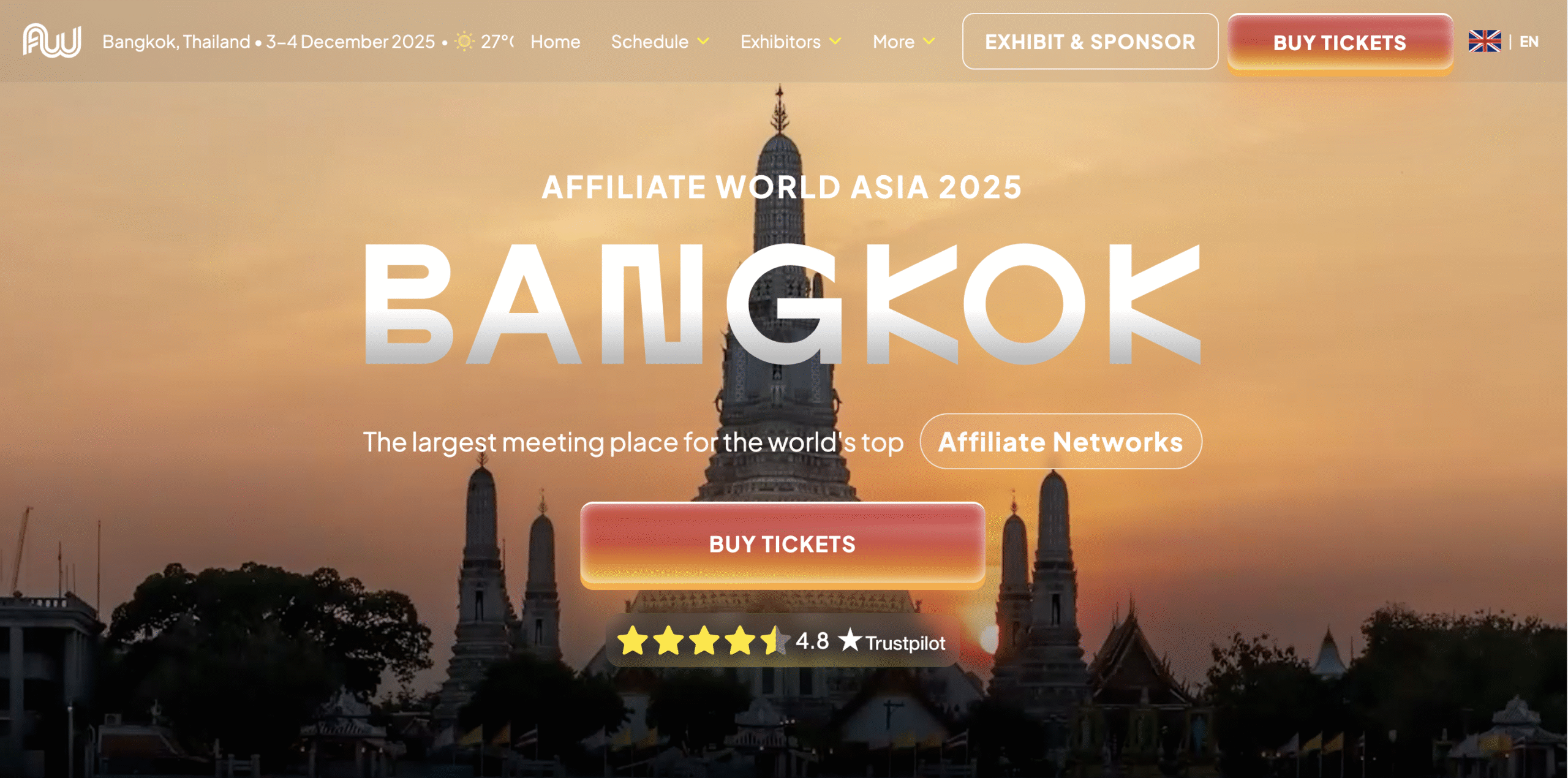Open the Exhibitors menu label
Screen dimensions: 1568x778
(780, 42)
